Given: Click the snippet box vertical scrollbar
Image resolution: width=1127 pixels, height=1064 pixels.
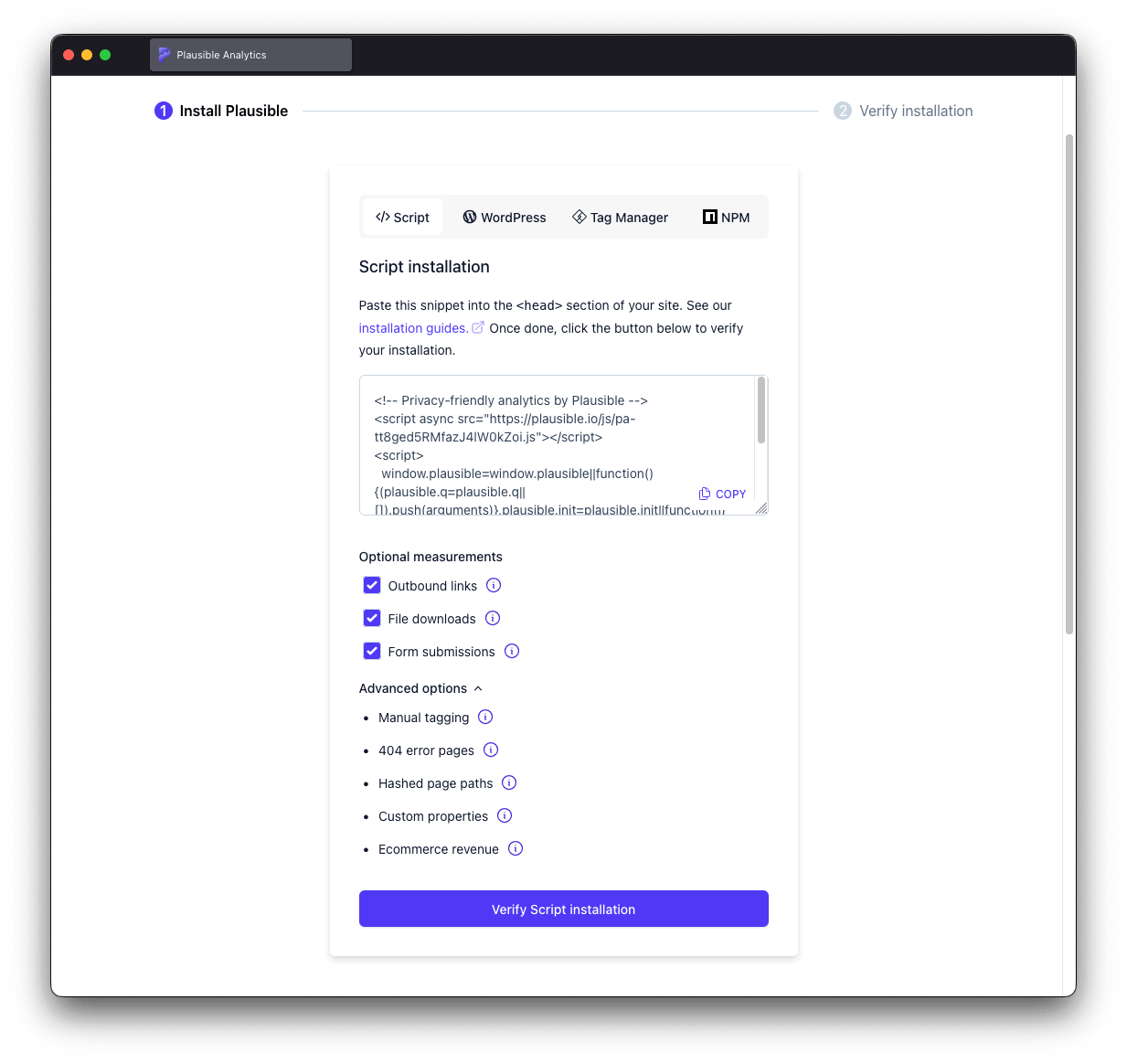Looking at the screenshot, I should (760, 411).
